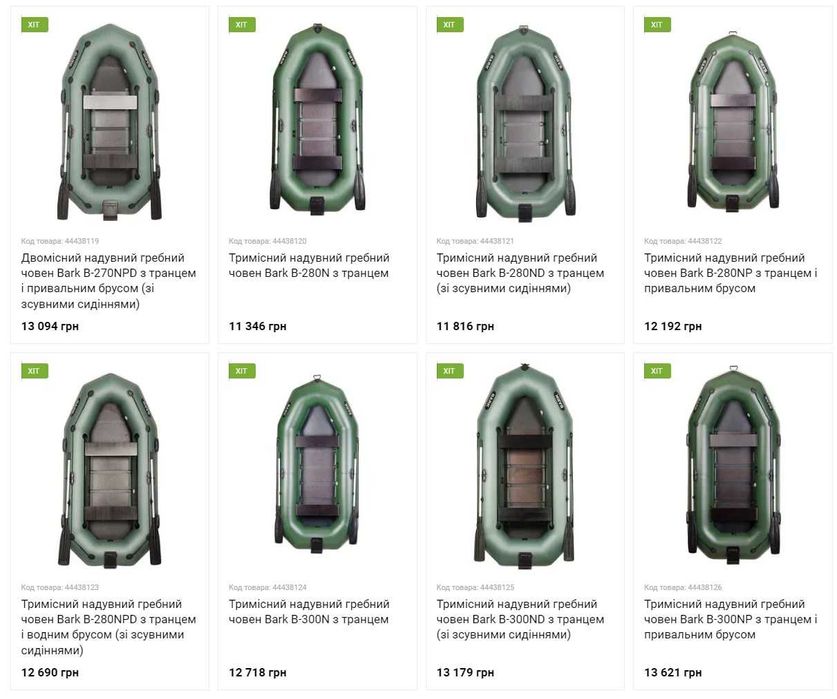Open the Bark B-300ND title link
837x699 pixels.
click(x=520, y=619)
